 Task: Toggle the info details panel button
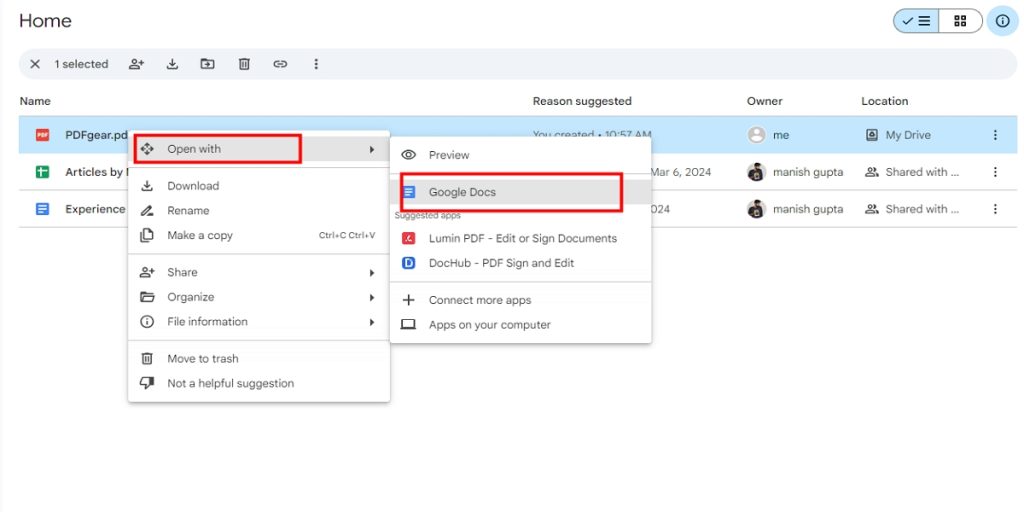(x=1002, y=21)
